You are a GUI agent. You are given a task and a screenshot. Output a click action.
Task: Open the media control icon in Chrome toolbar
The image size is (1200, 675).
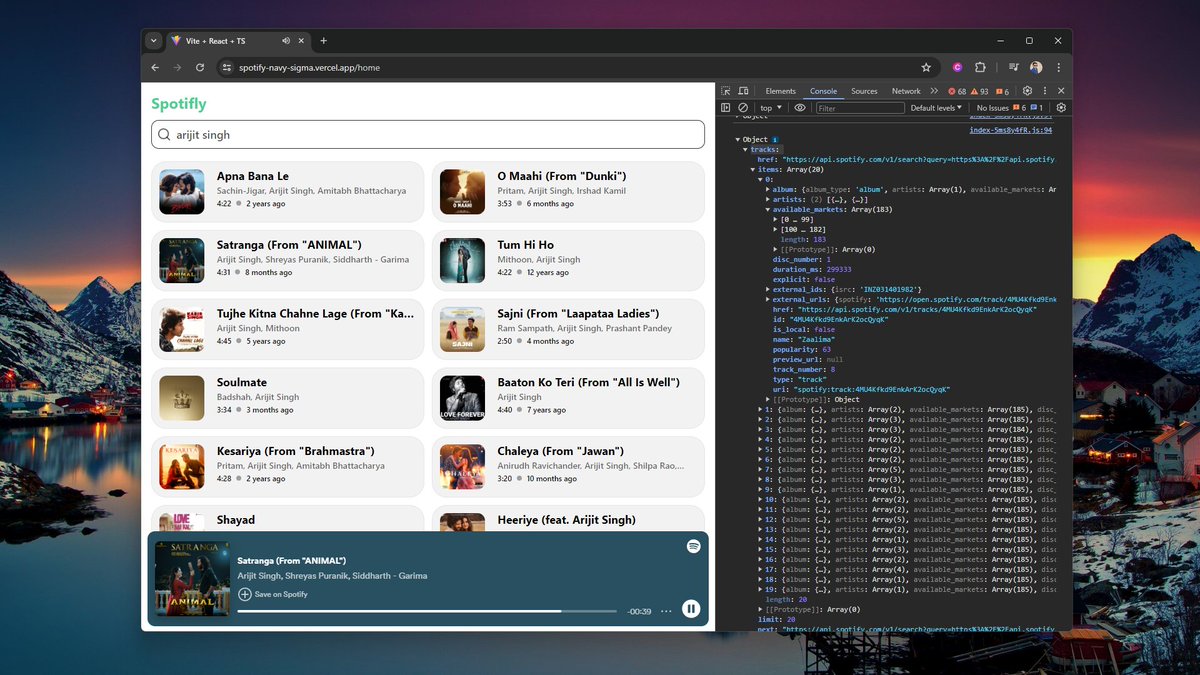[1013, 67]
